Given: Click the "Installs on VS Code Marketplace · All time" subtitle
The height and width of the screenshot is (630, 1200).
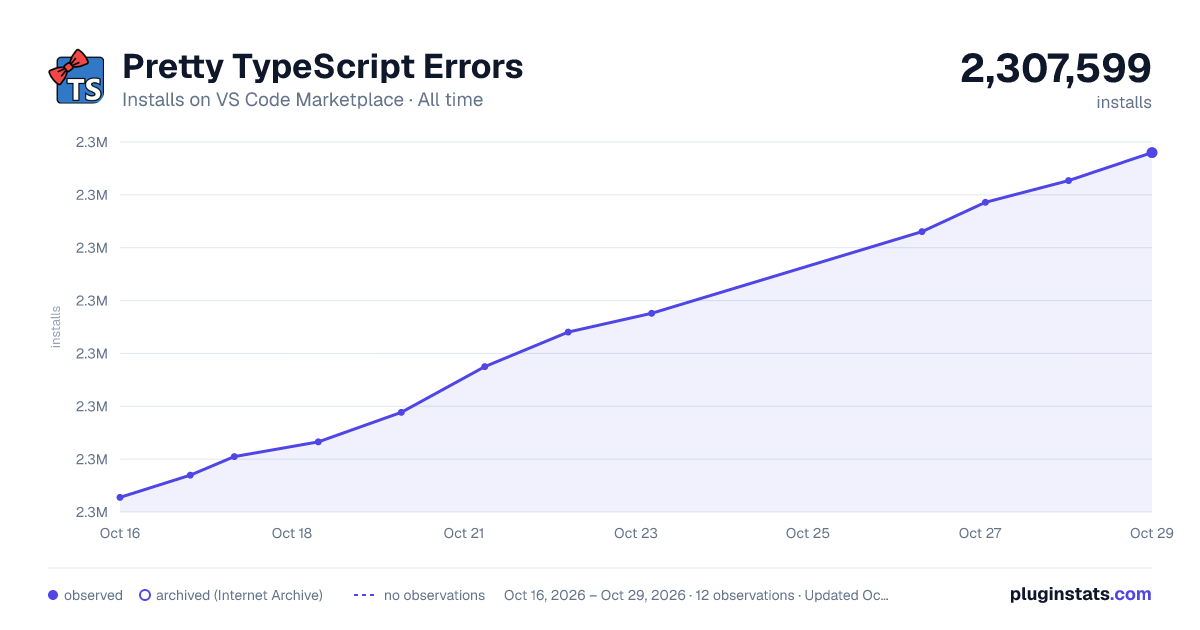Looking at the screenshot, I should point(302,100).
